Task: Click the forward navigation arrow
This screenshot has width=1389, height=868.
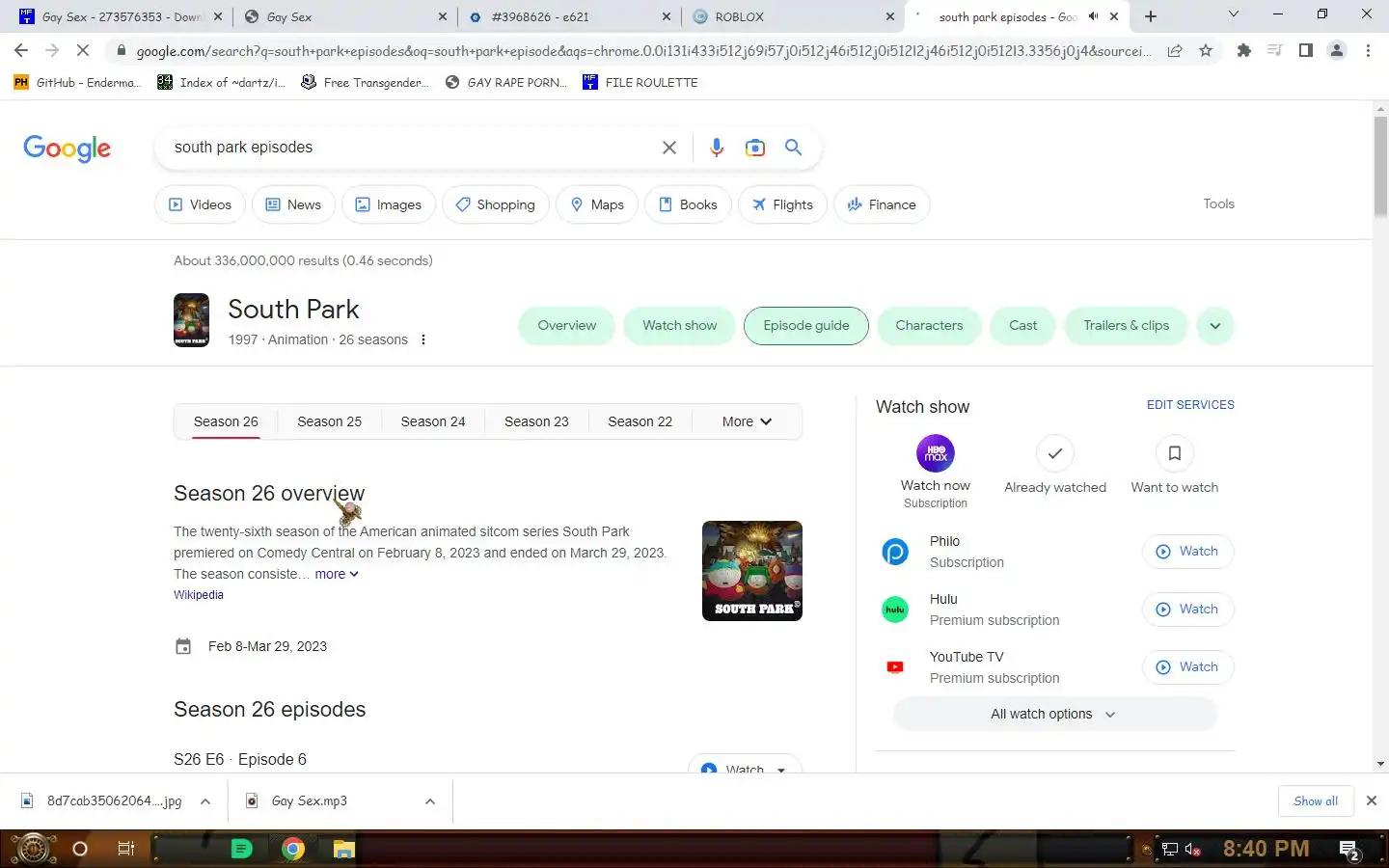Action: pos(52,50)
